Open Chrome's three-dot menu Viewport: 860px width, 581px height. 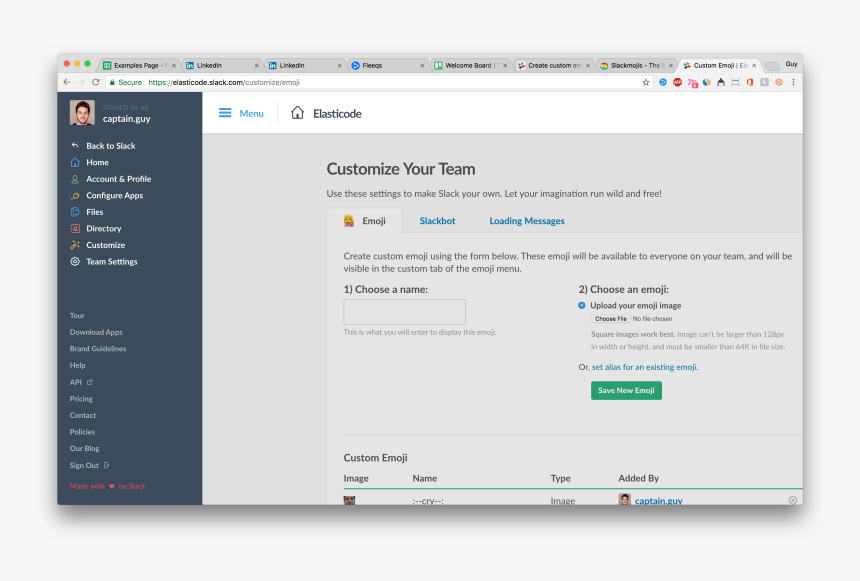(x=793, y=82)
